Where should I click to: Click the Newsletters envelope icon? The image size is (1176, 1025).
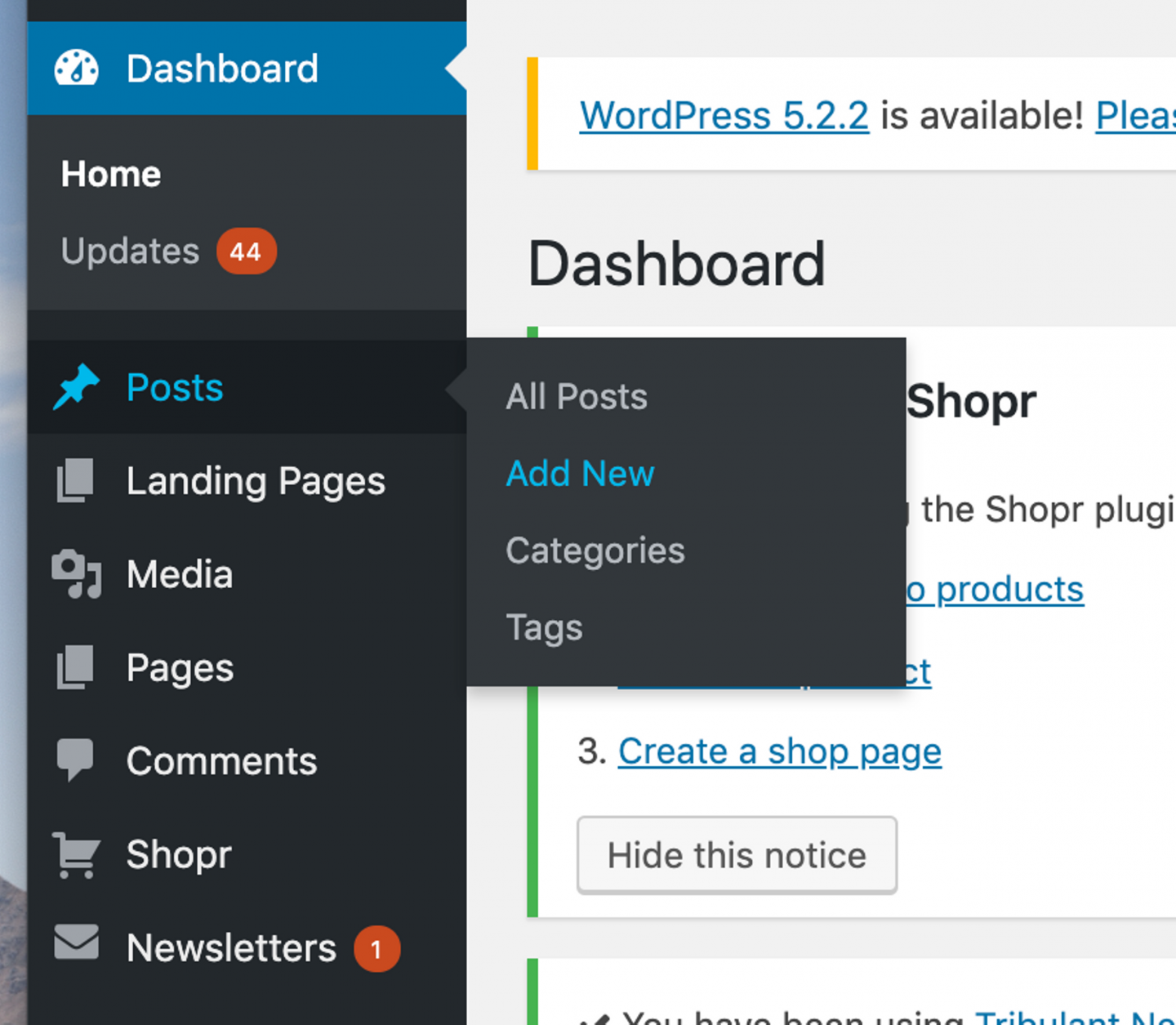(x=76, y=943)
